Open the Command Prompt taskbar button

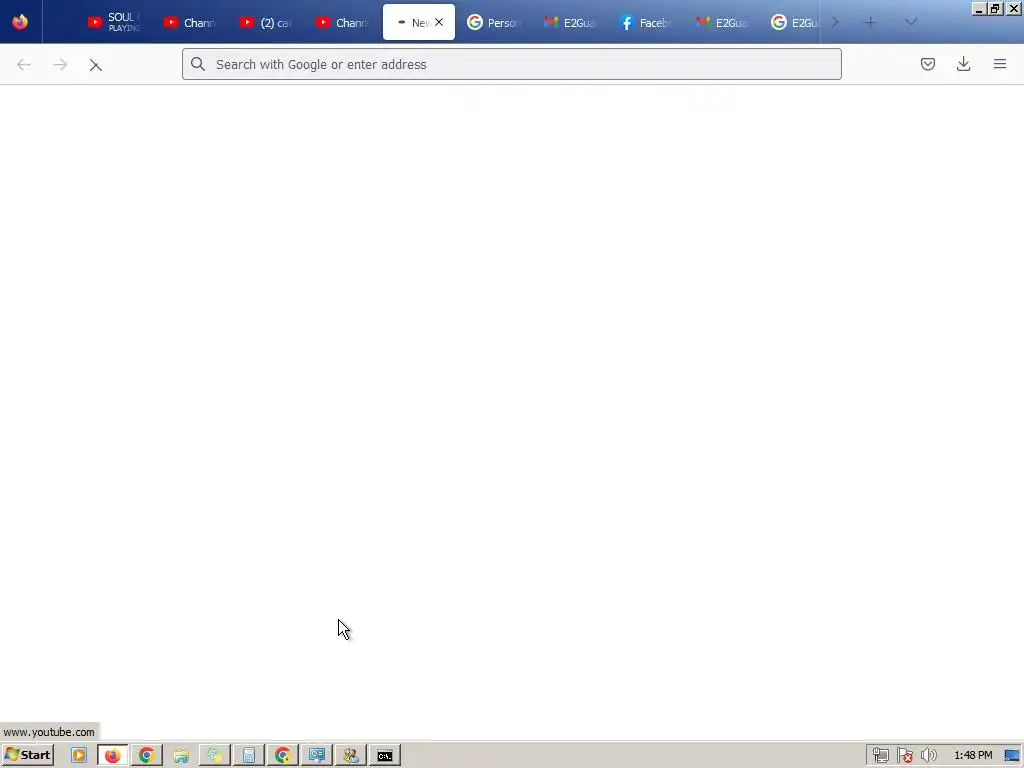(385, 755)
